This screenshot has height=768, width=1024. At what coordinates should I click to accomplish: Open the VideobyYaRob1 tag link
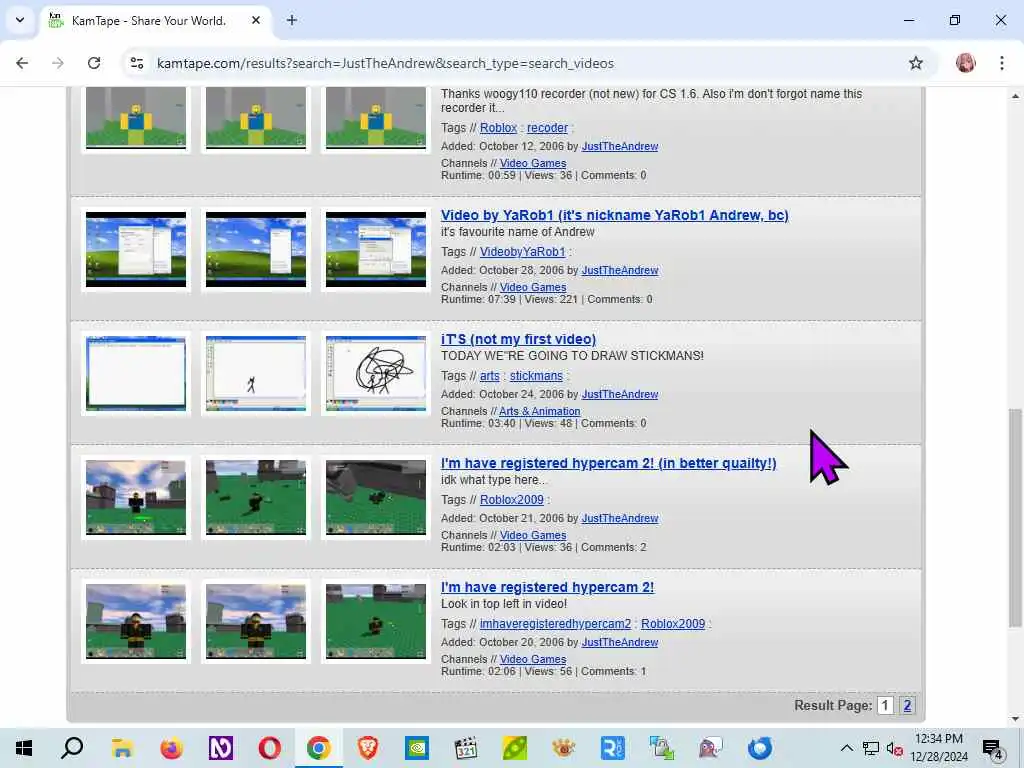[522, 252]
